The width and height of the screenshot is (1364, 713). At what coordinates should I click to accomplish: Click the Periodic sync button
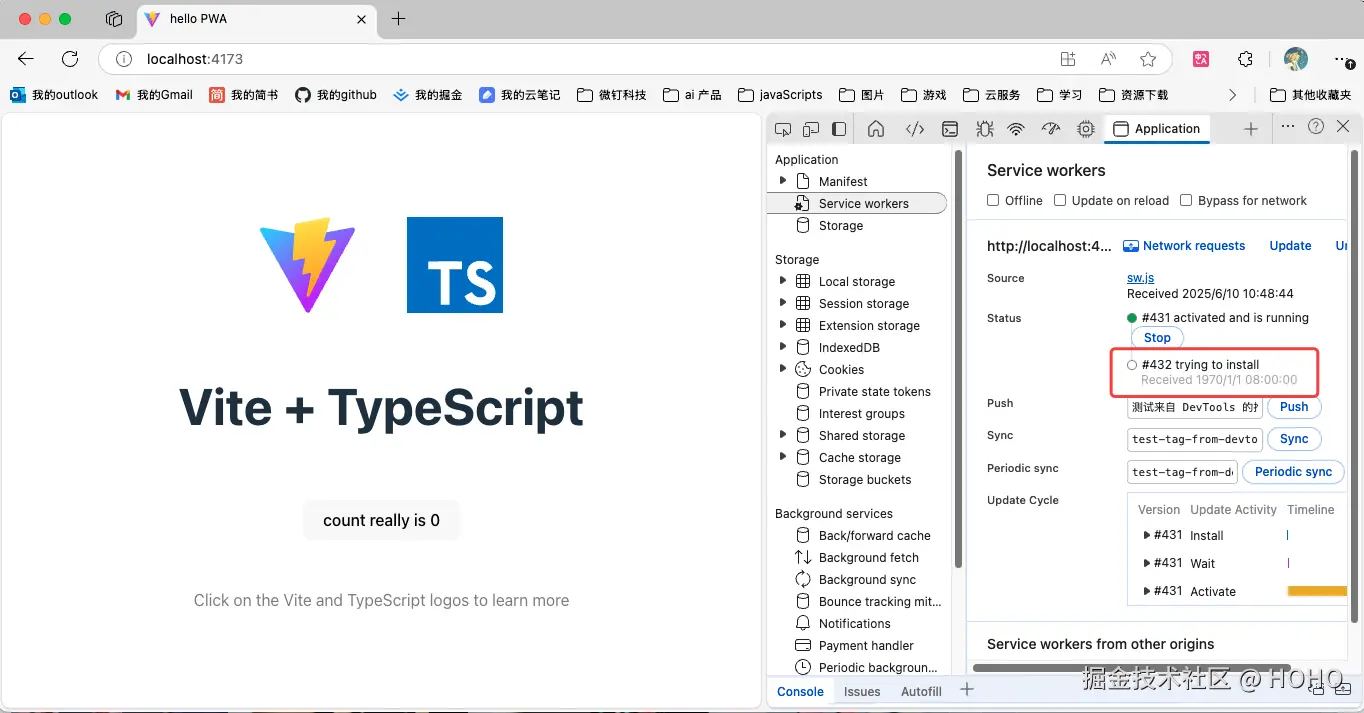click(x=1293, y=472)
